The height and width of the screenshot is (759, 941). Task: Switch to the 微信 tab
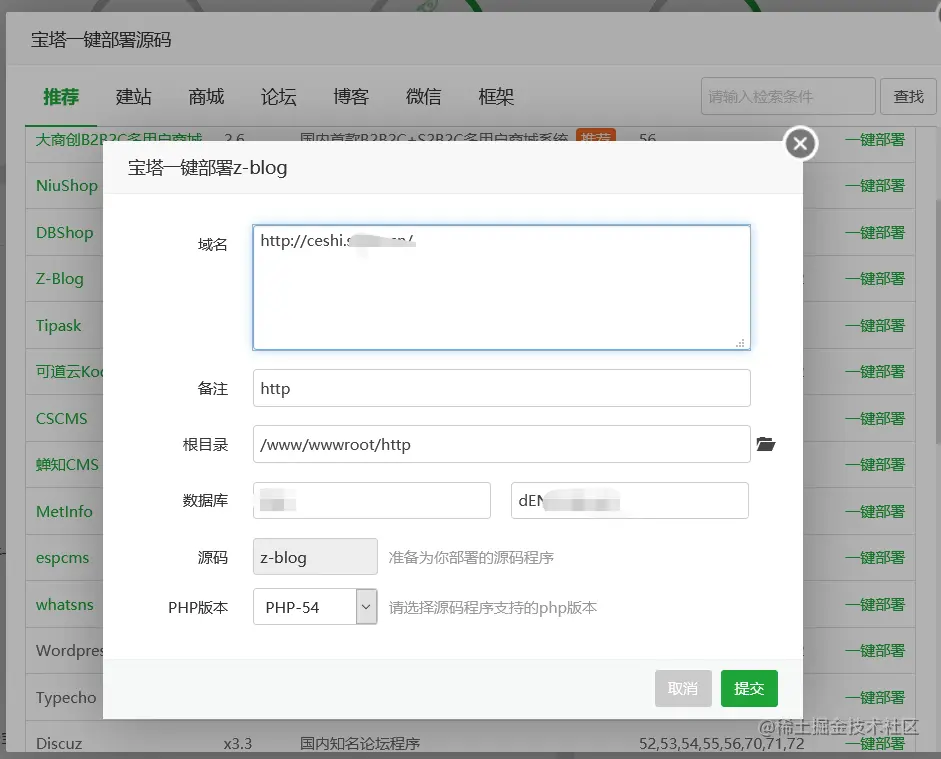point(423,97)
